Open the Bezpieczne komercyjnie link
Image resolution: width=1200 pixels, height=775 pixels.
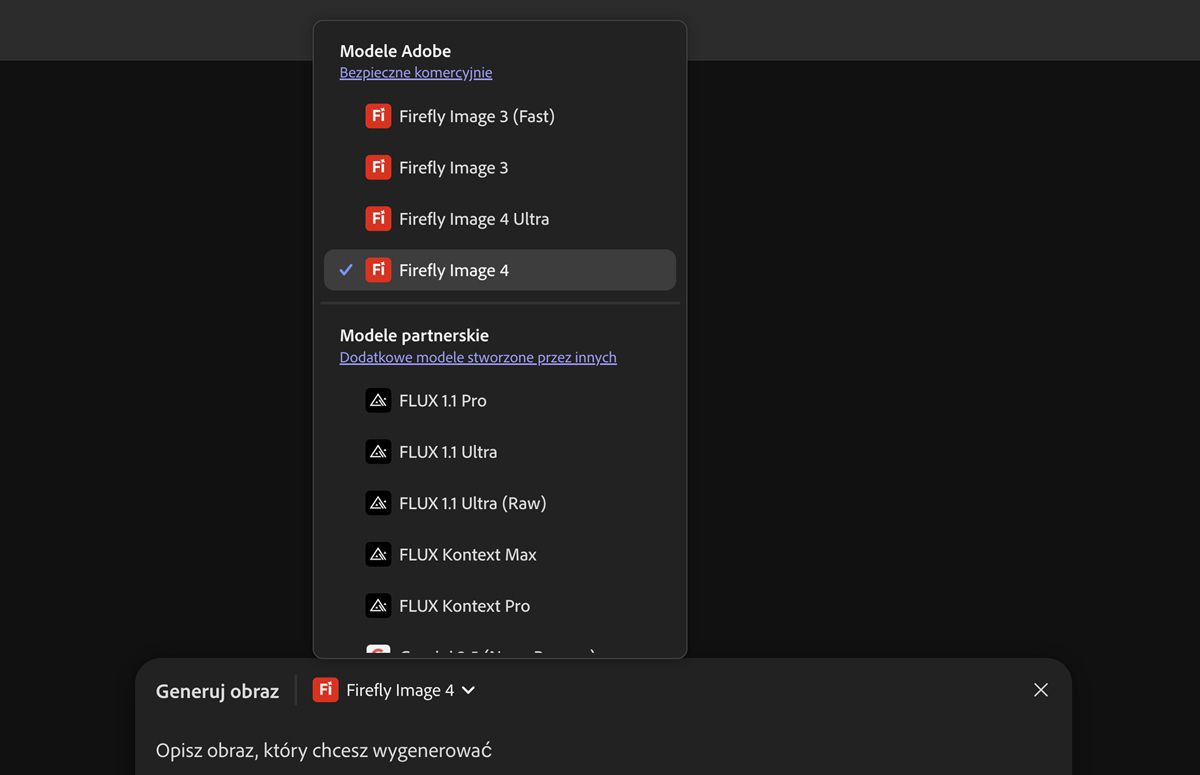[416, 73]
